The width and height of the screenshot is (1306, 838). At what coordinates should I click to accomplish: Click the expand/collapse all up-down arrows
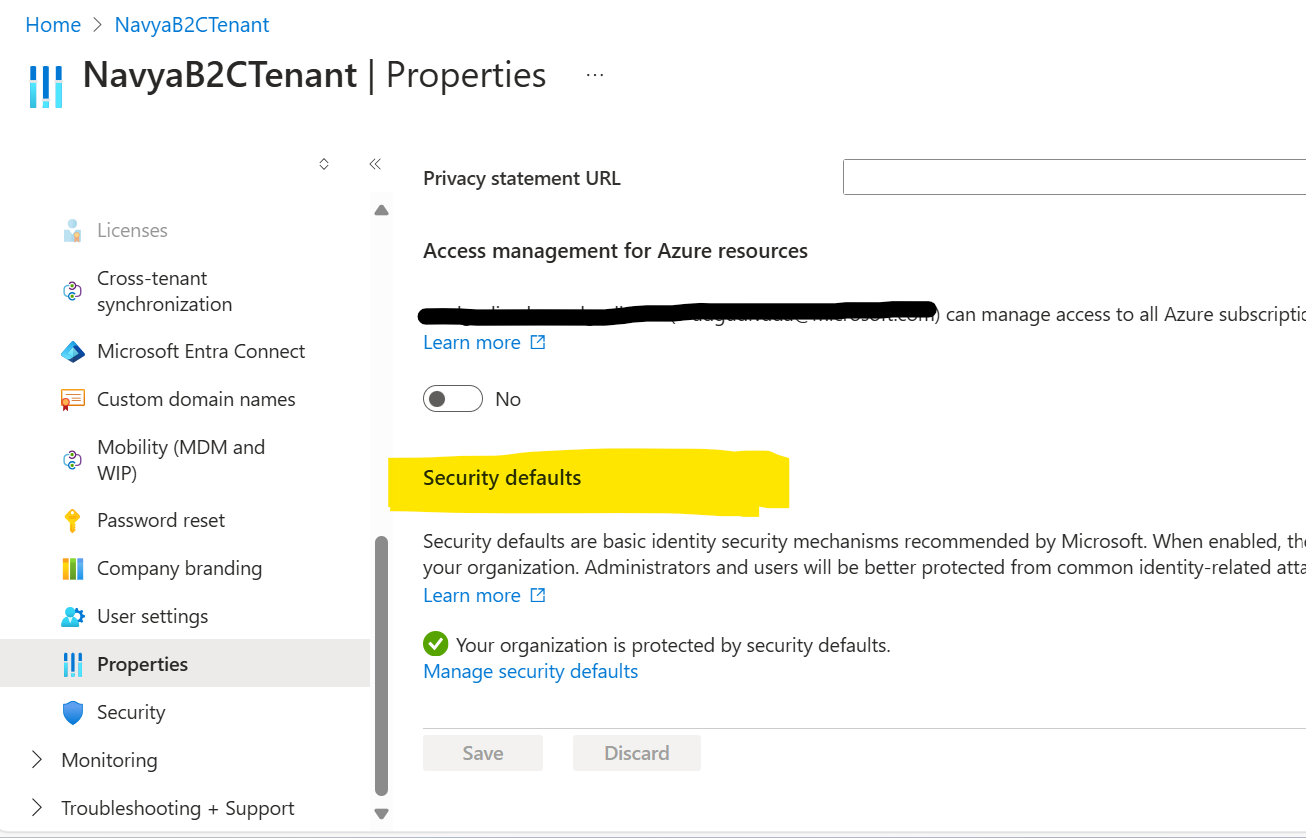point(324,164)
